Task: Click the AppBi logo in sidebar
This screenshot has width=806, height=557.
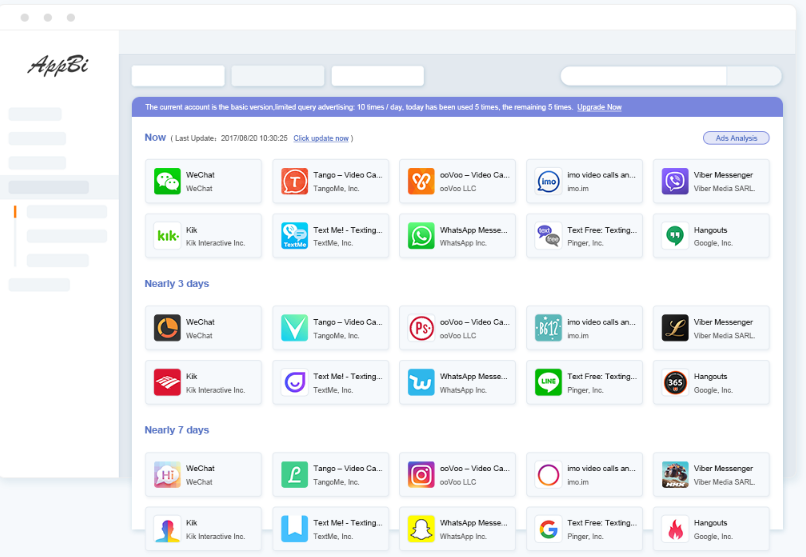Action: click(x=58, y=65)
